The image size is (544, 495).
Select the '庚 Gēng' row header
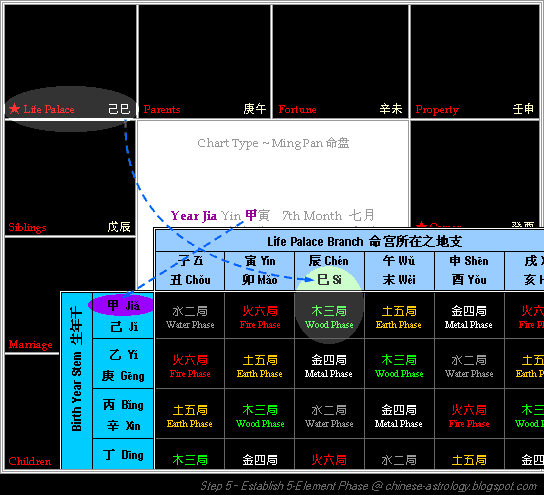point(123,376)
